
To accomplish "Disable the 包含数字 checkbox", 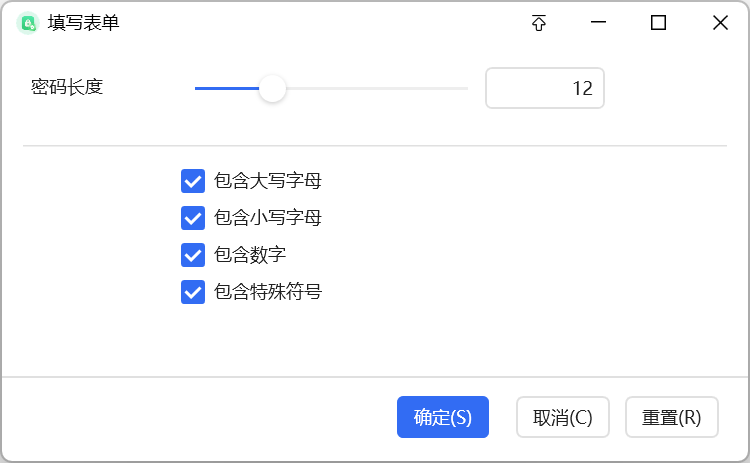I will tap(193, 254).
